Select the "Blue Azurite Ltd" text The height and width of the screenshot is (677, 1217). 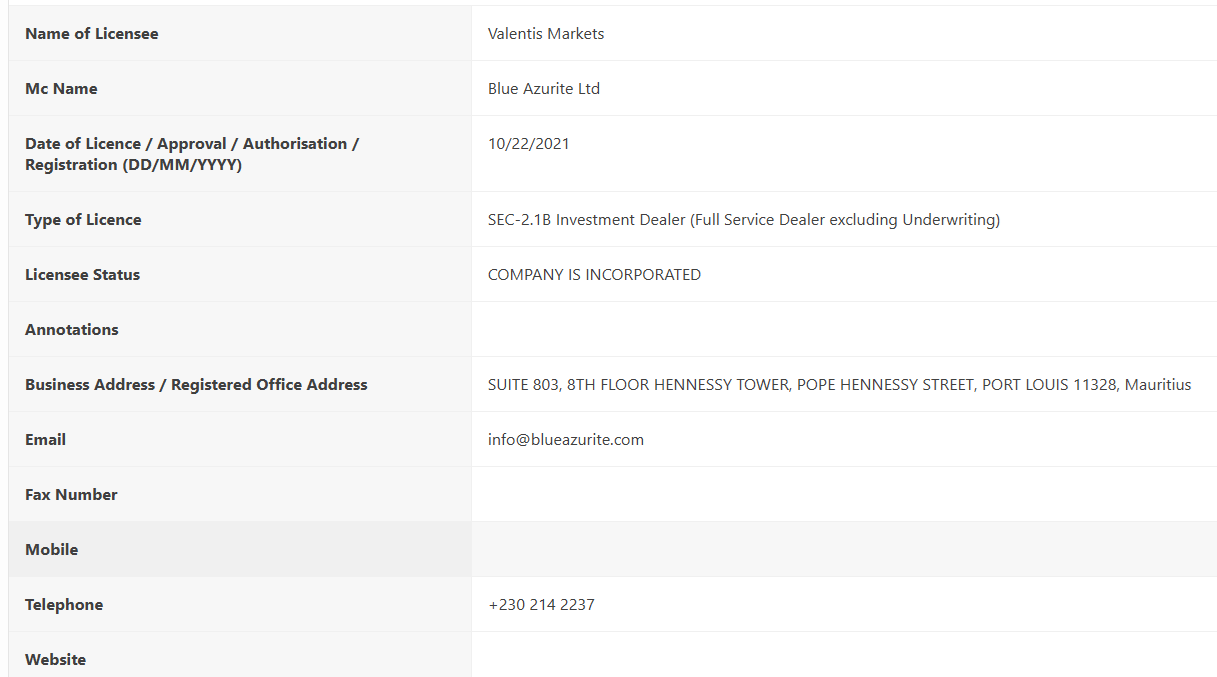544,89
